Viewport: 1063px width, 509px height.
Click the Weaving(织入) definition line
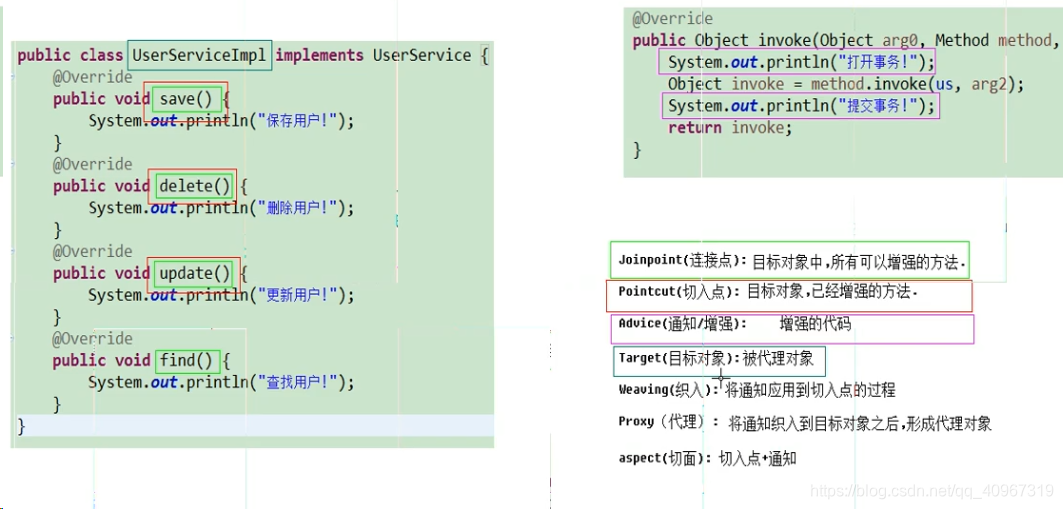click(x=757, y=390)
